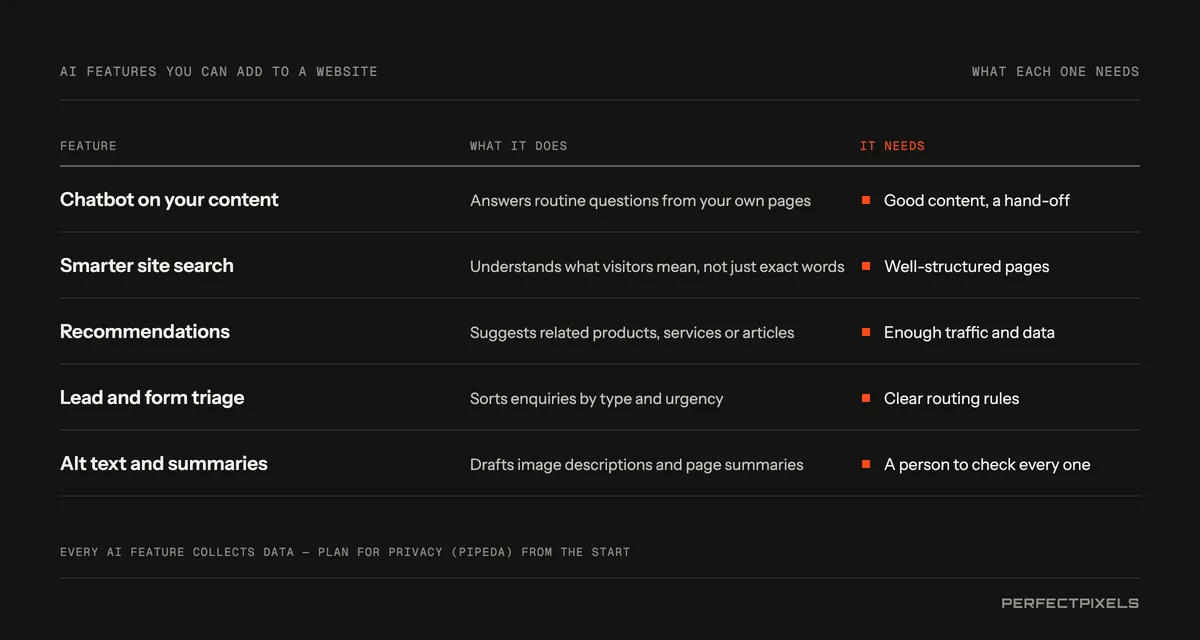Click the 'WHAT EACH ONE NEEDS' label
Viewport: 1200px width, 640px height.
coord(1055,72)
